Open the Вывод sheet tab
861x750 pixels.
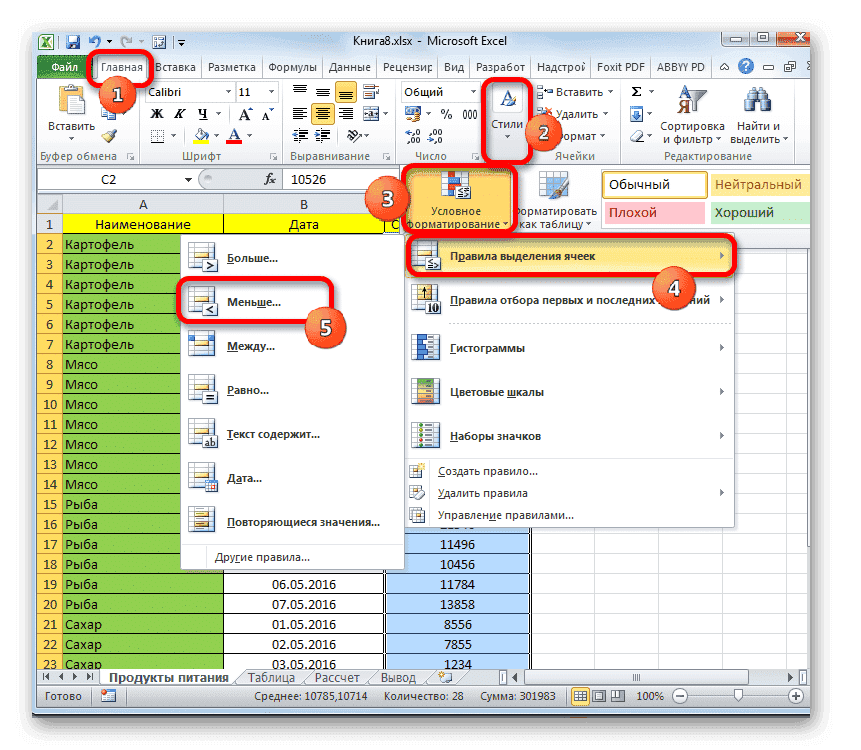point(398,676)
